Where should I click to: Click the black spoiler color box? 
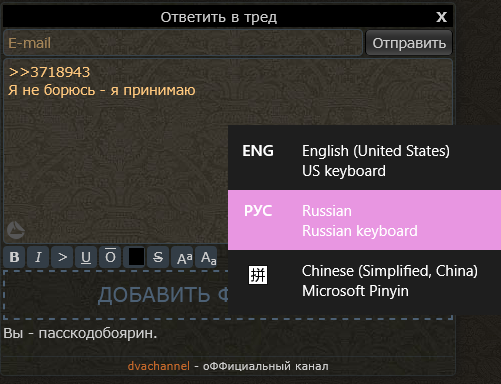coord(136,257)
